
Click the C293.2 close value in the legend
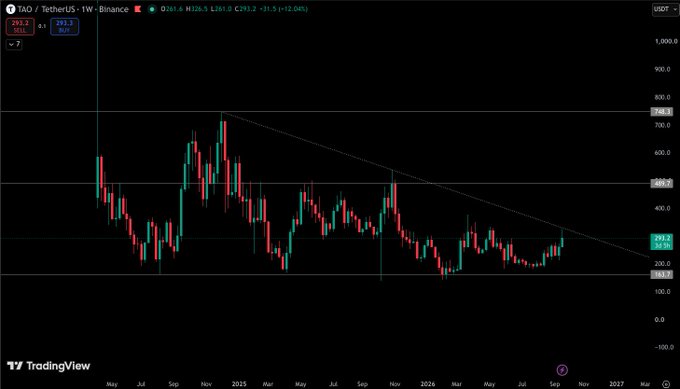pos(245,9)
